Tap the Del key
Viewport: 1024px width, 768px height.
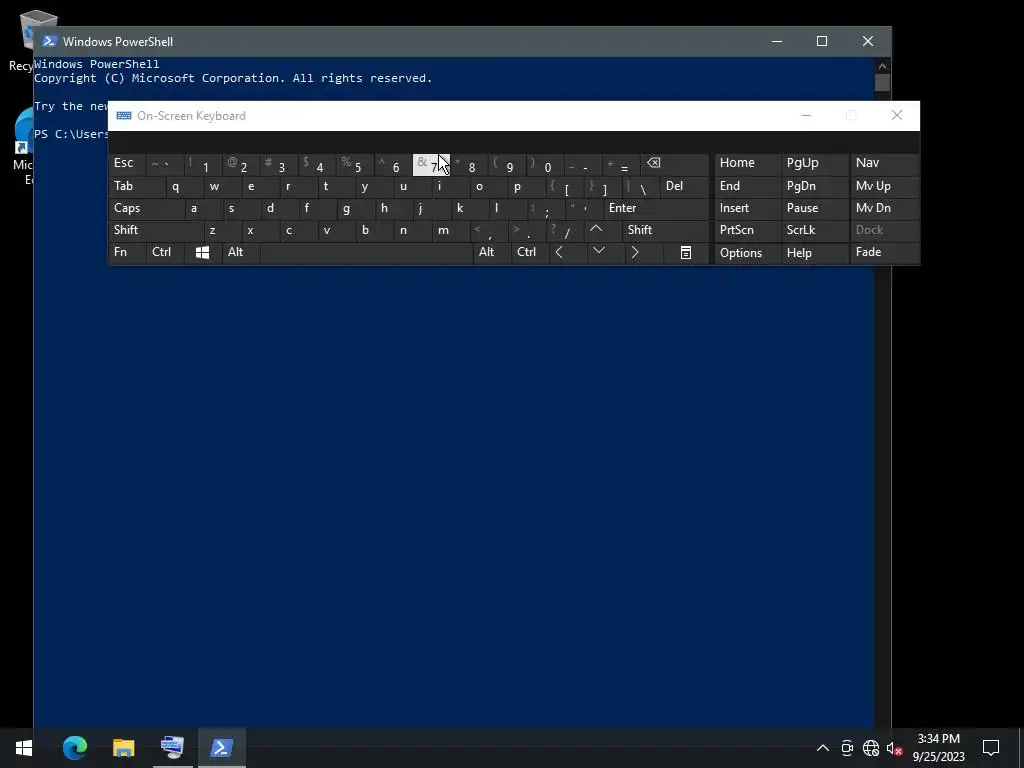[x=684, y=186]
